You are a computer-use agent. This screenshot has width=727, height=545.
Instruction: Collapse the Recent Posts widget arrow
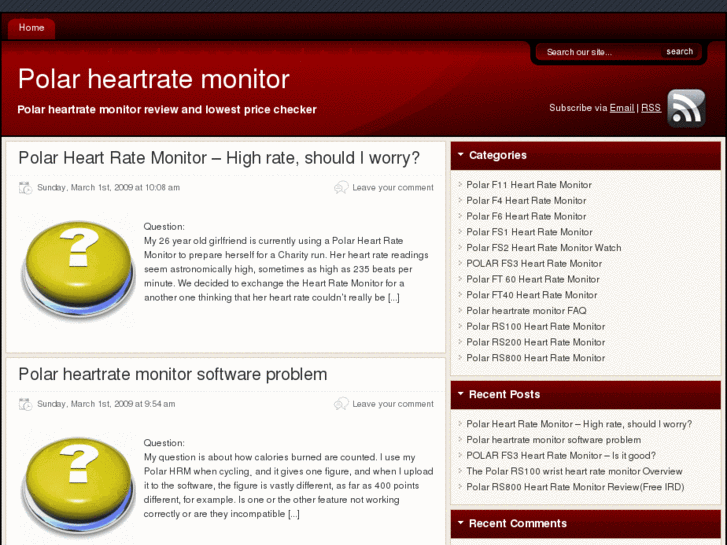[460, 394]
